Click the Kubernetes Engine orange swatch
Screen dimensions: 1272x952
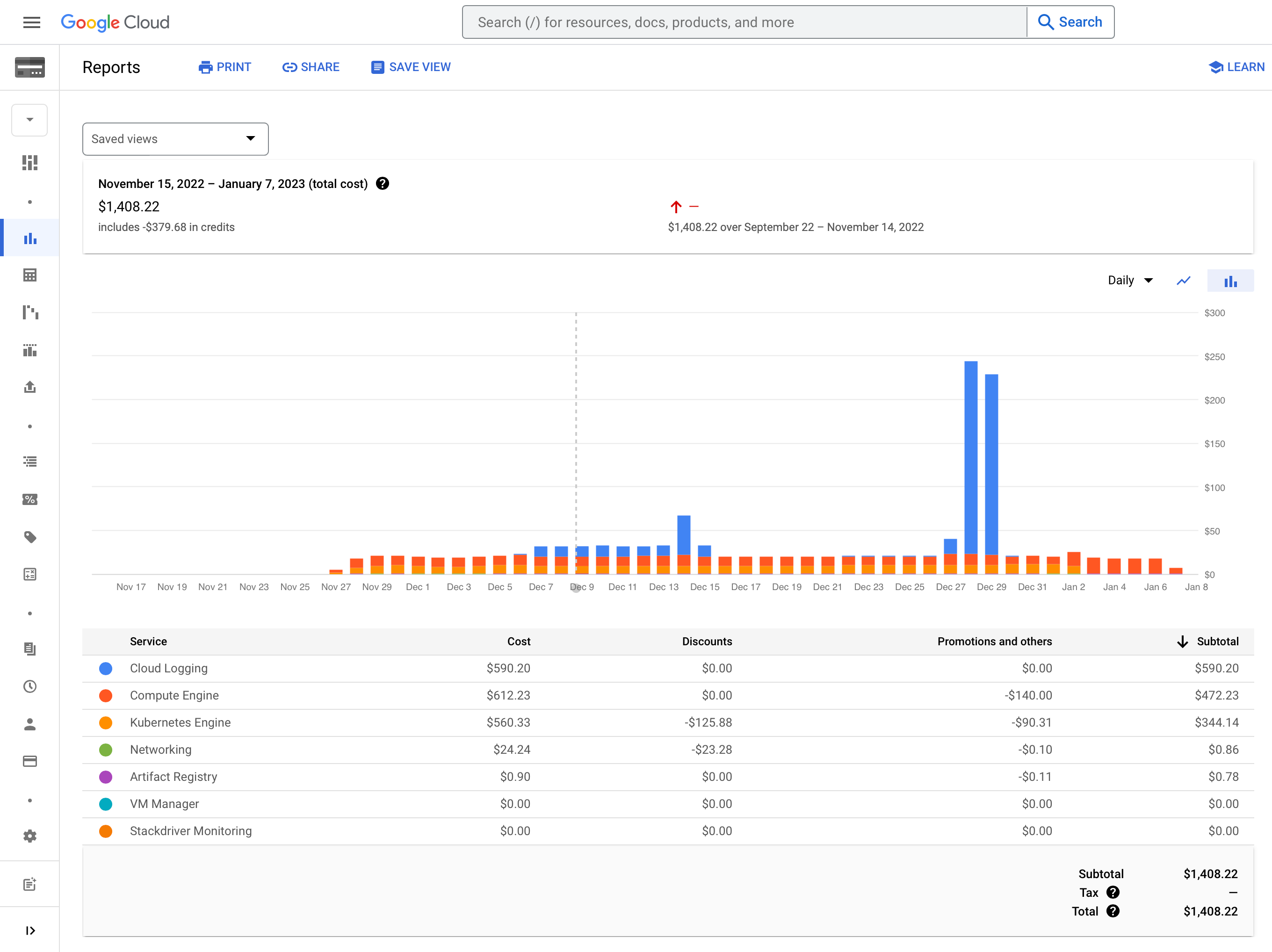click(x=106, y=722)
